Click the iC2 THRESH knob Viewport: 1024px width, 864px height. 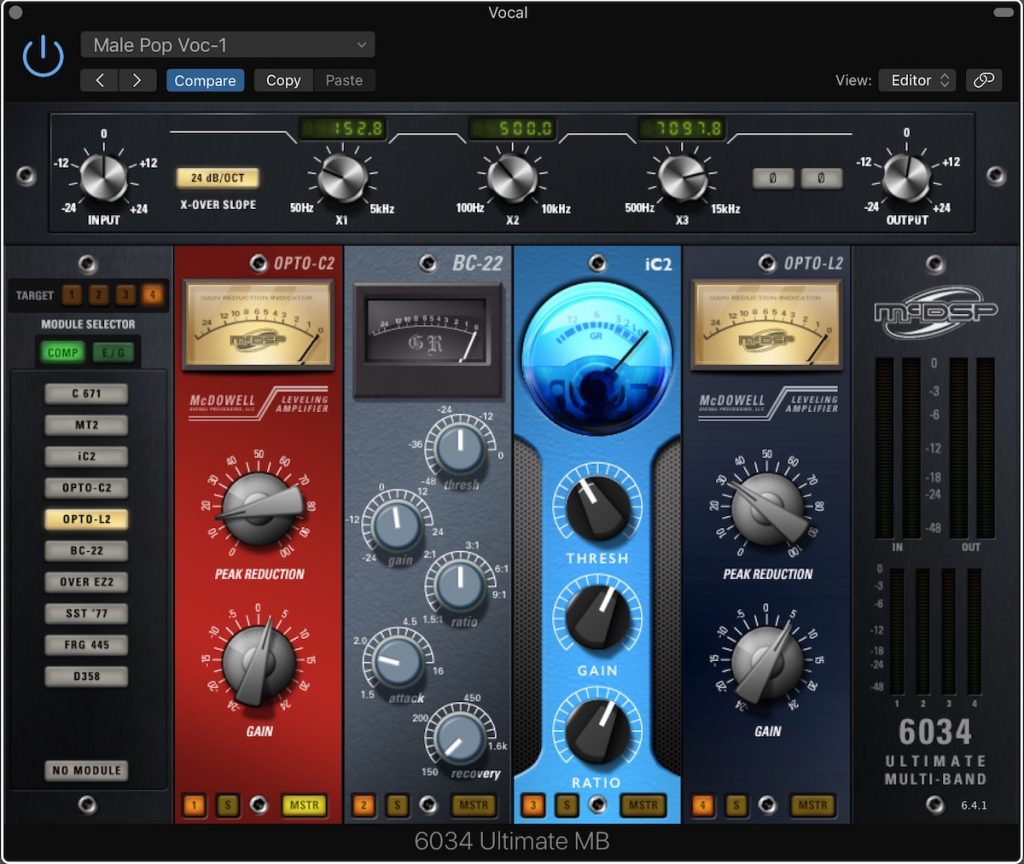pos(597,508)
